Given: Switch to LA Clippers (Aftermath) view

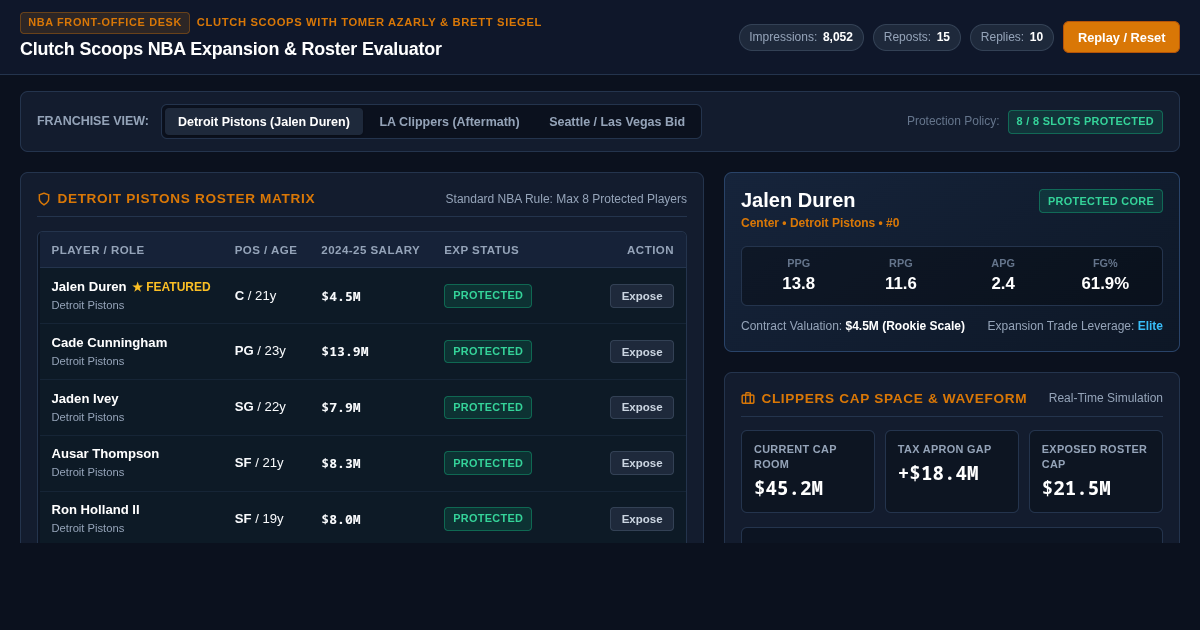Looking at the screenshot, I should click(449, 122).
